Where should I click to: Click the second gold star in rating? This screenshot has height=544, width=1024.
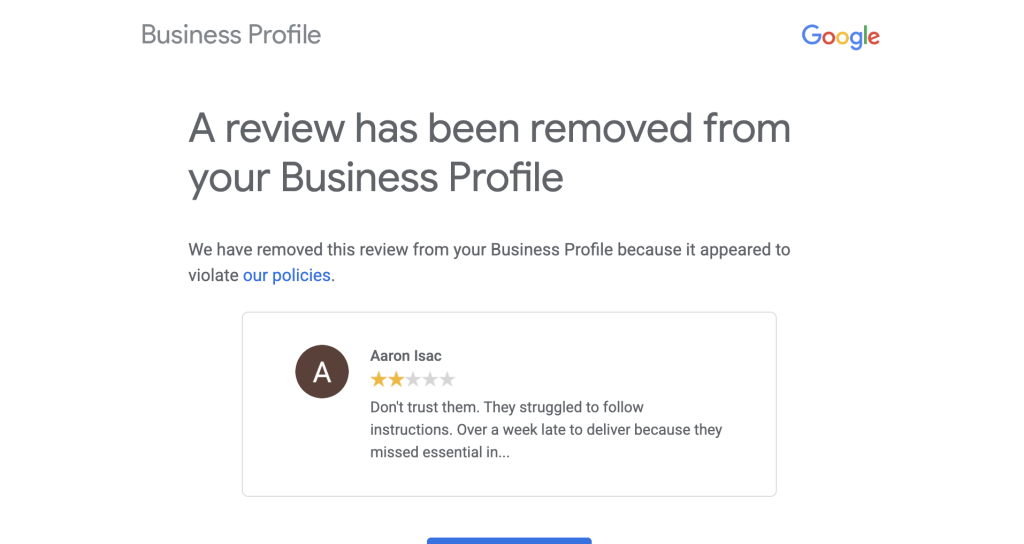396,380
